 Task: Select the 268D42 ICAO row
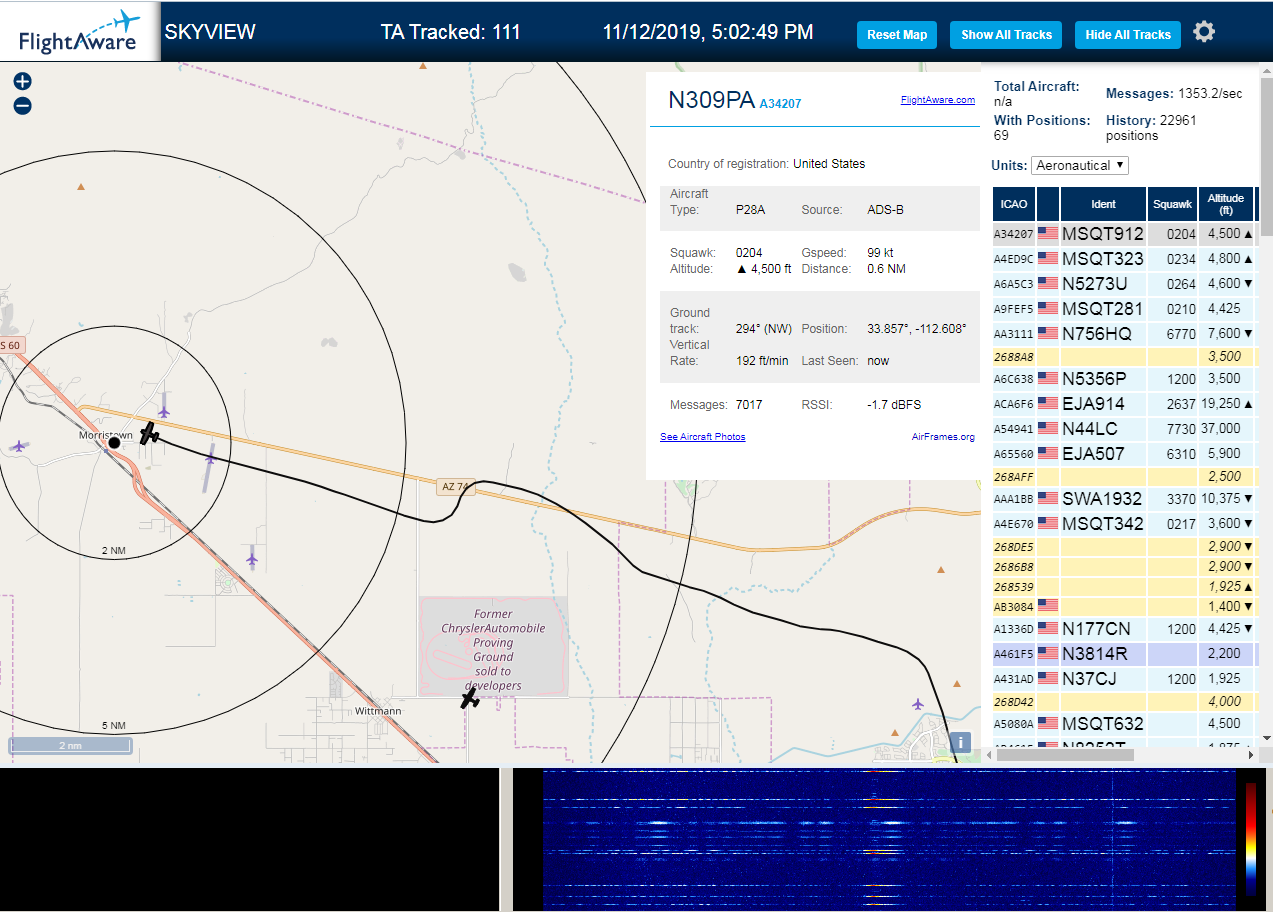point(1124,701)
